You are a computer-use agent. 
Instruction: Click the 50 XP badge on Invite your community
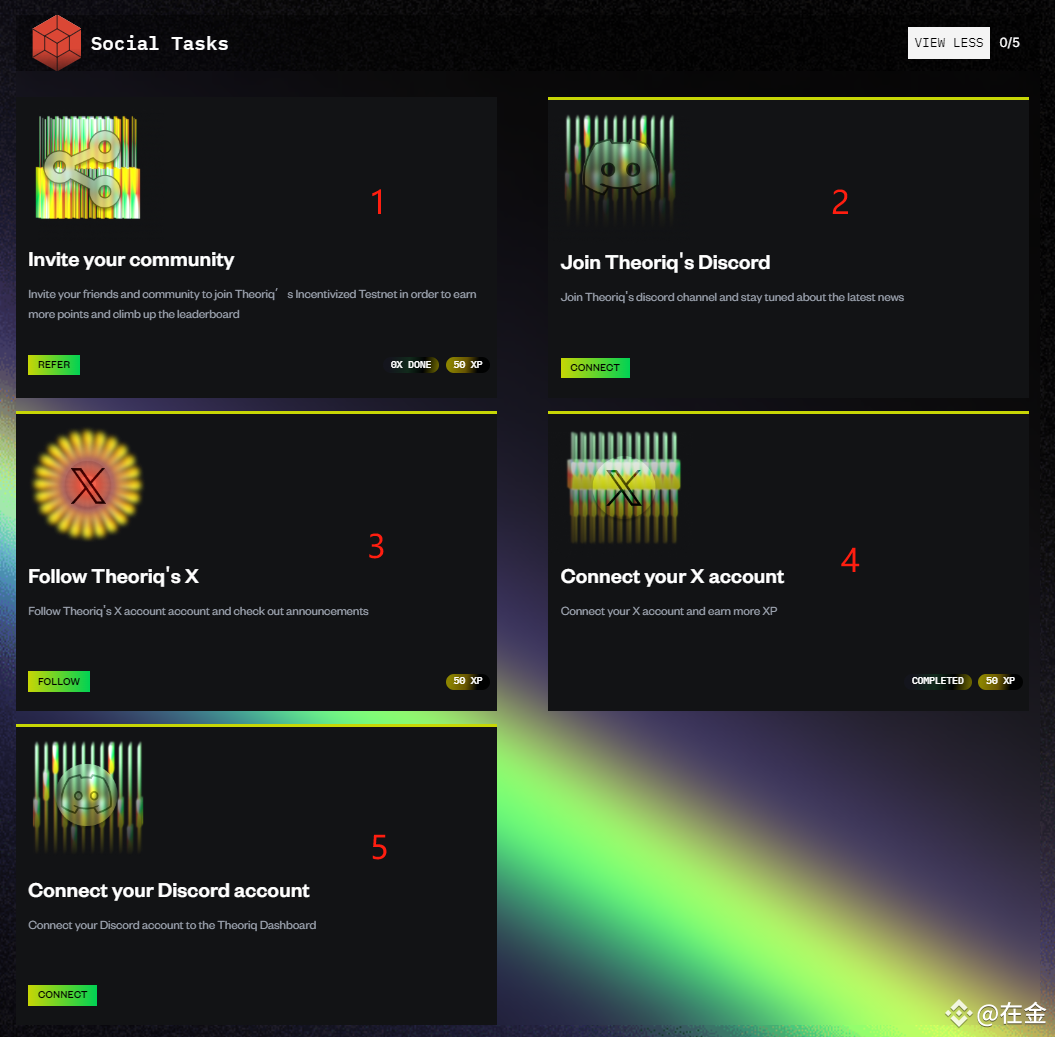click(468, 365)
